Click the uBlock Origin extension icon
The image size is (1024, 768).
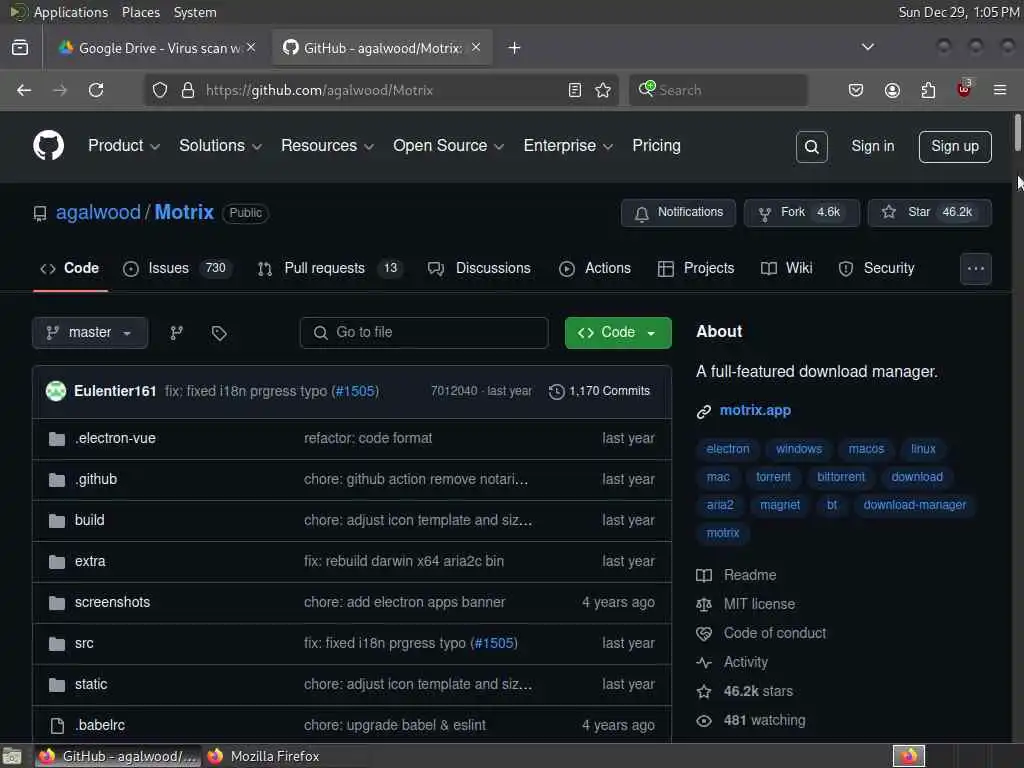(964, 89)
